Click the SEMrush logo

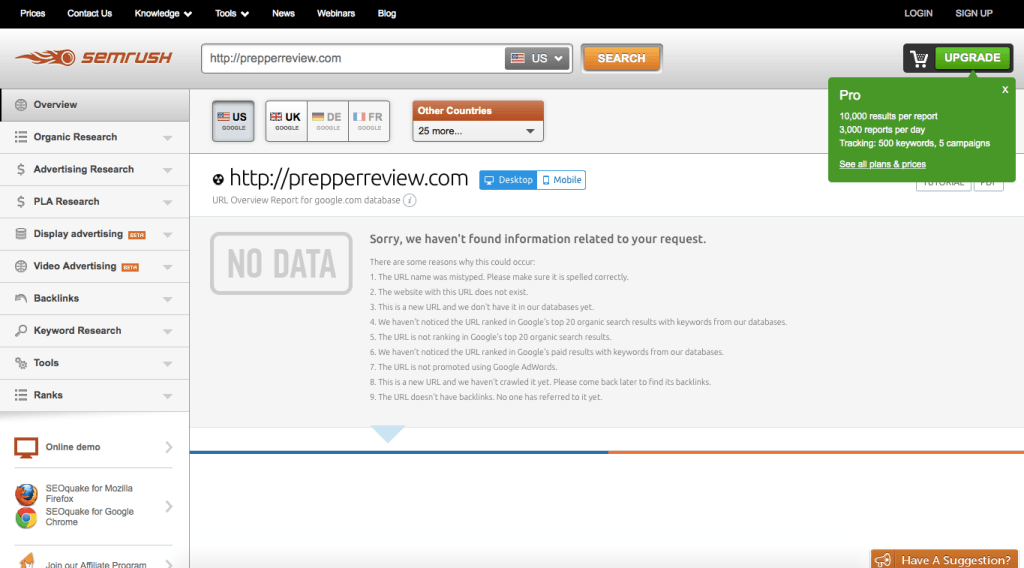click(93, 57)
